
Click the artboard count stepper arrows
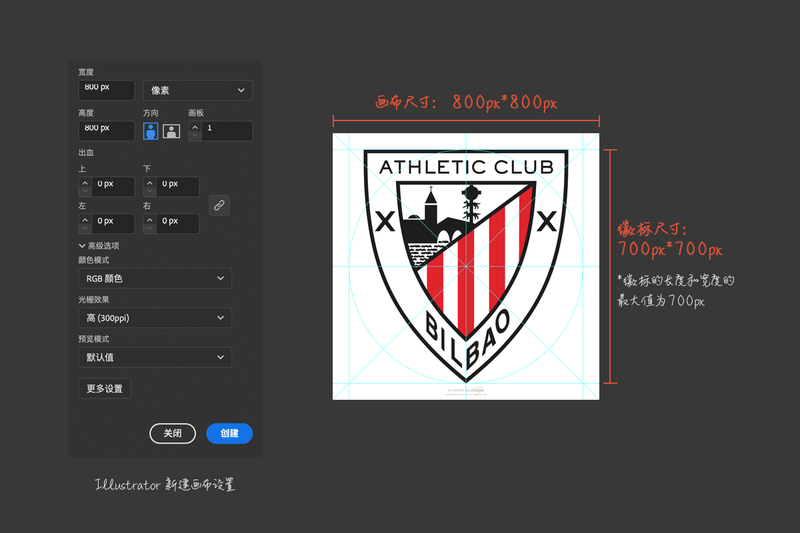(195, 131)
